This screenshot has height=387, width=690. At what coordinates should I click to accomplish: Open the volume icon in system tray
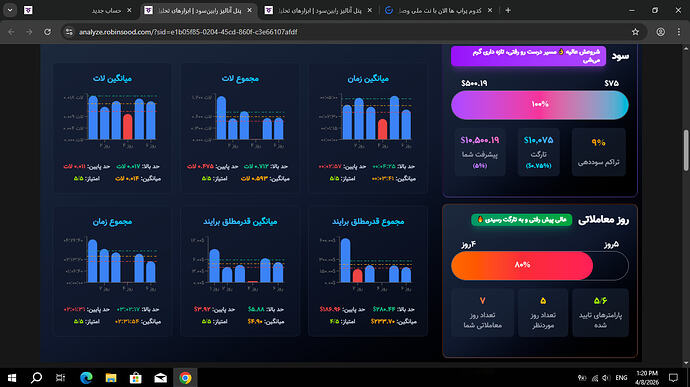tap(606, 378)
